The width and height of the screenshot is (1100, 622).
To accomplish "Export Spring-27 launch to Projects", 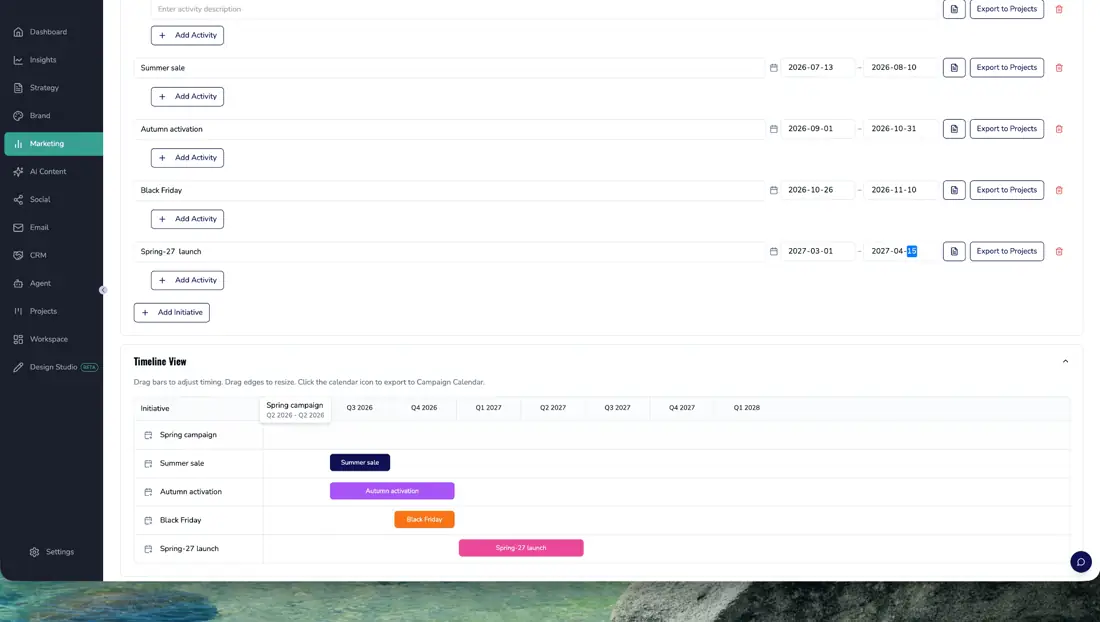I will 1007,251.
